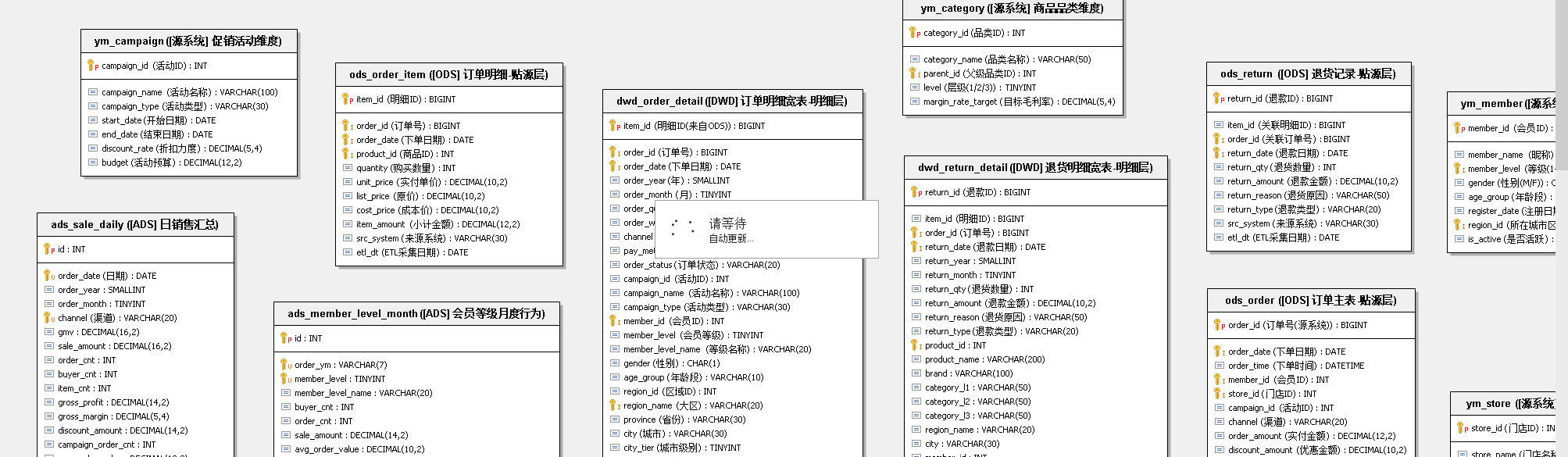Click the margin_rate_target (目标毛利率) column row
The width and height of the screenshot is (1568, 457).
(x=1013, y=102)
